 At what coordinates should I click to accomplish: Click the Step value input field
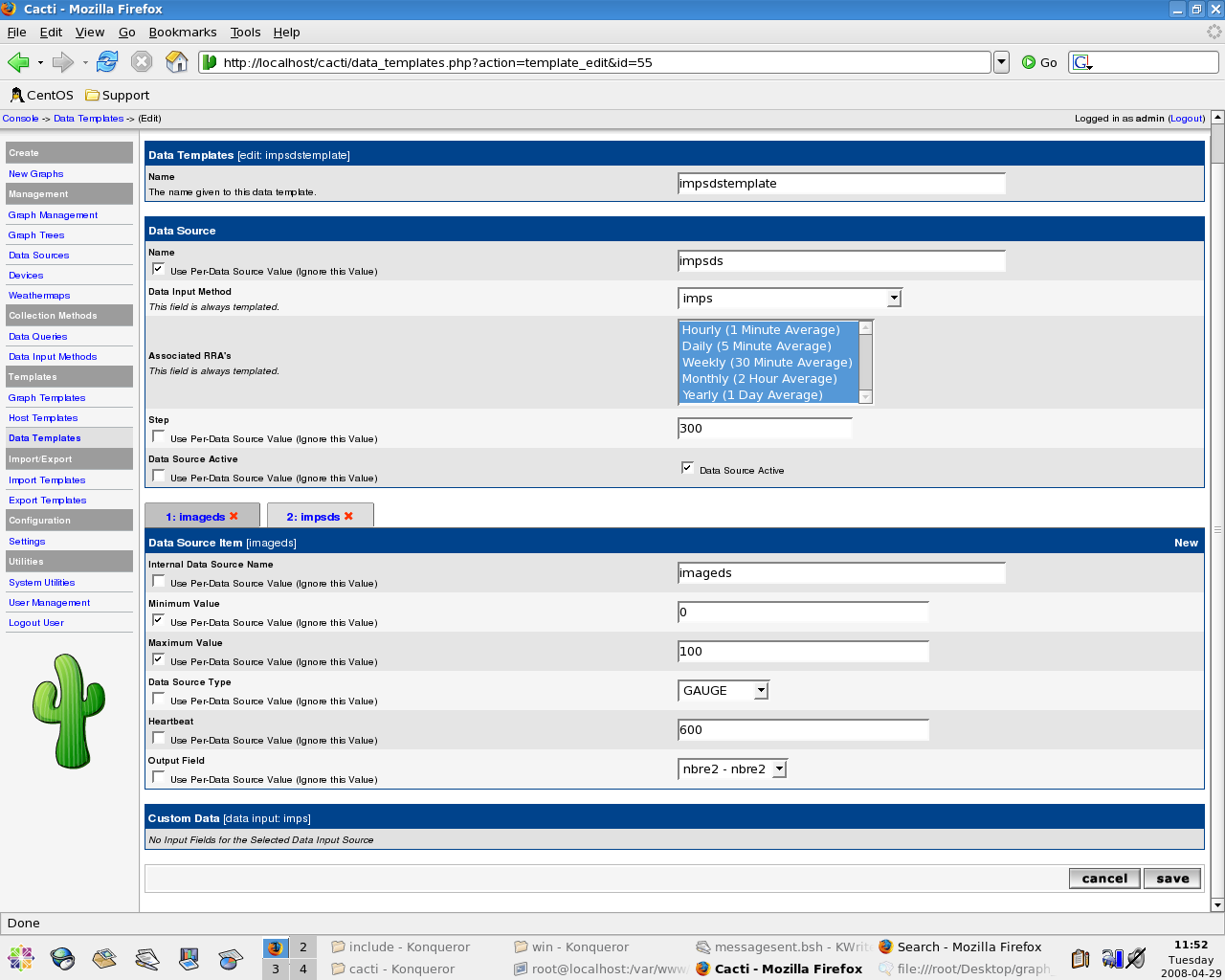765,429
